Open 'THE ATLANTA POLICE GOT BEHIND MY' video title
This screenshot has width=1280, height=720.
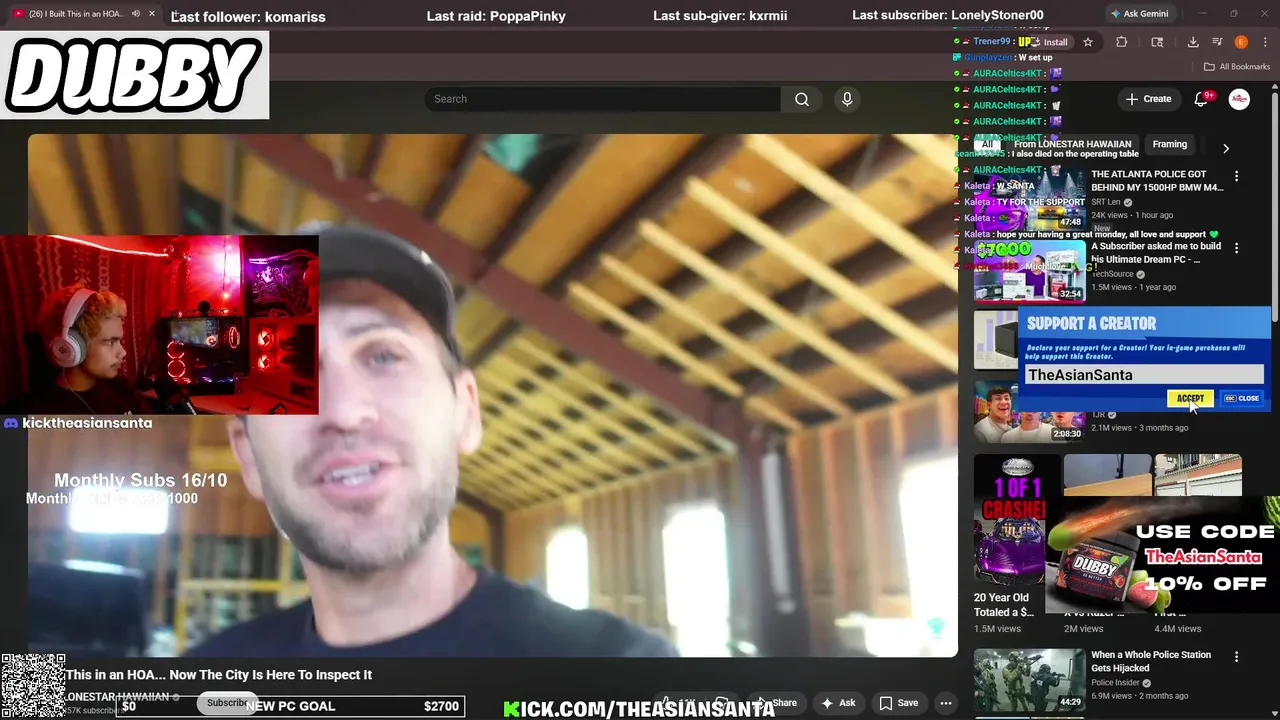tap(1157, 181)
